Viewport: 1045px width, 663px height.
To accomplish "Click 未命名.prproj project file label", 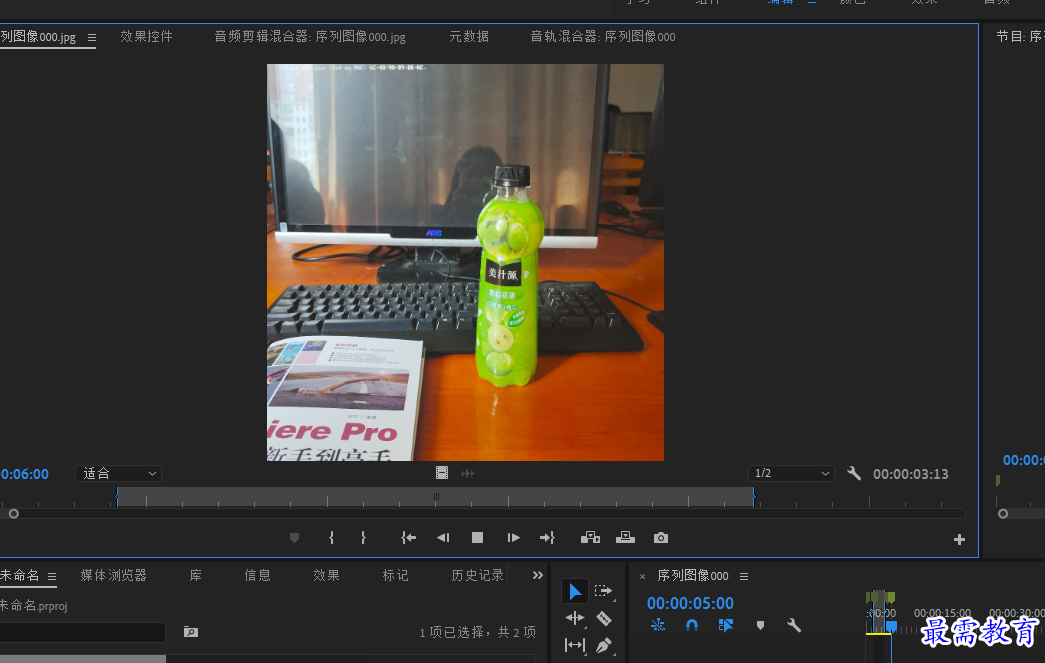I will click(x=33, y=606).
